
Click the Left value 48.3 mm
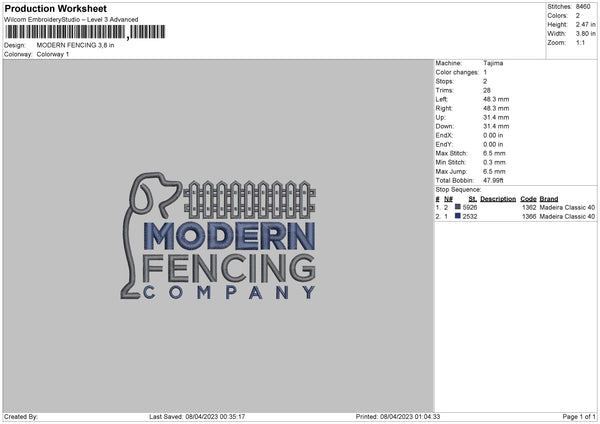coord(496,99)
